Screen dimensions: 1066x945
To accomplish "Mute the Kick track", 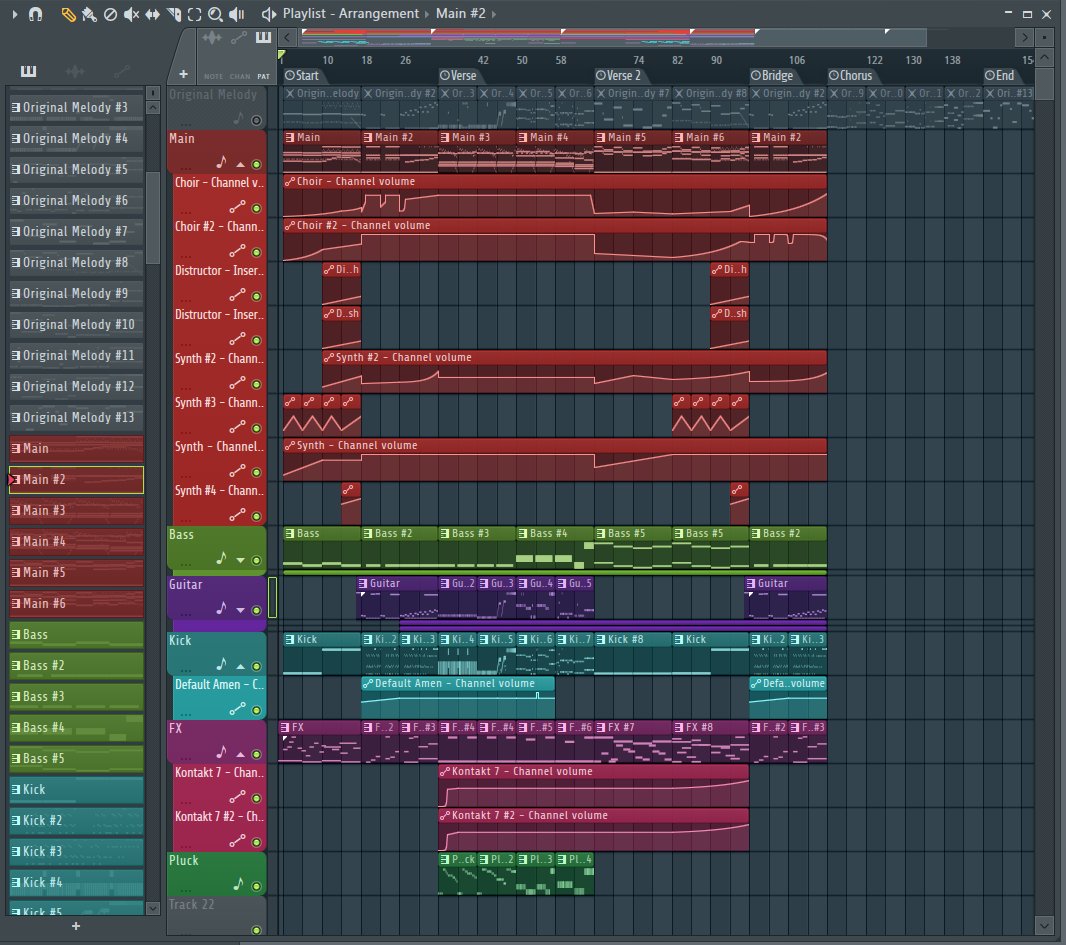I will point(256,666).
